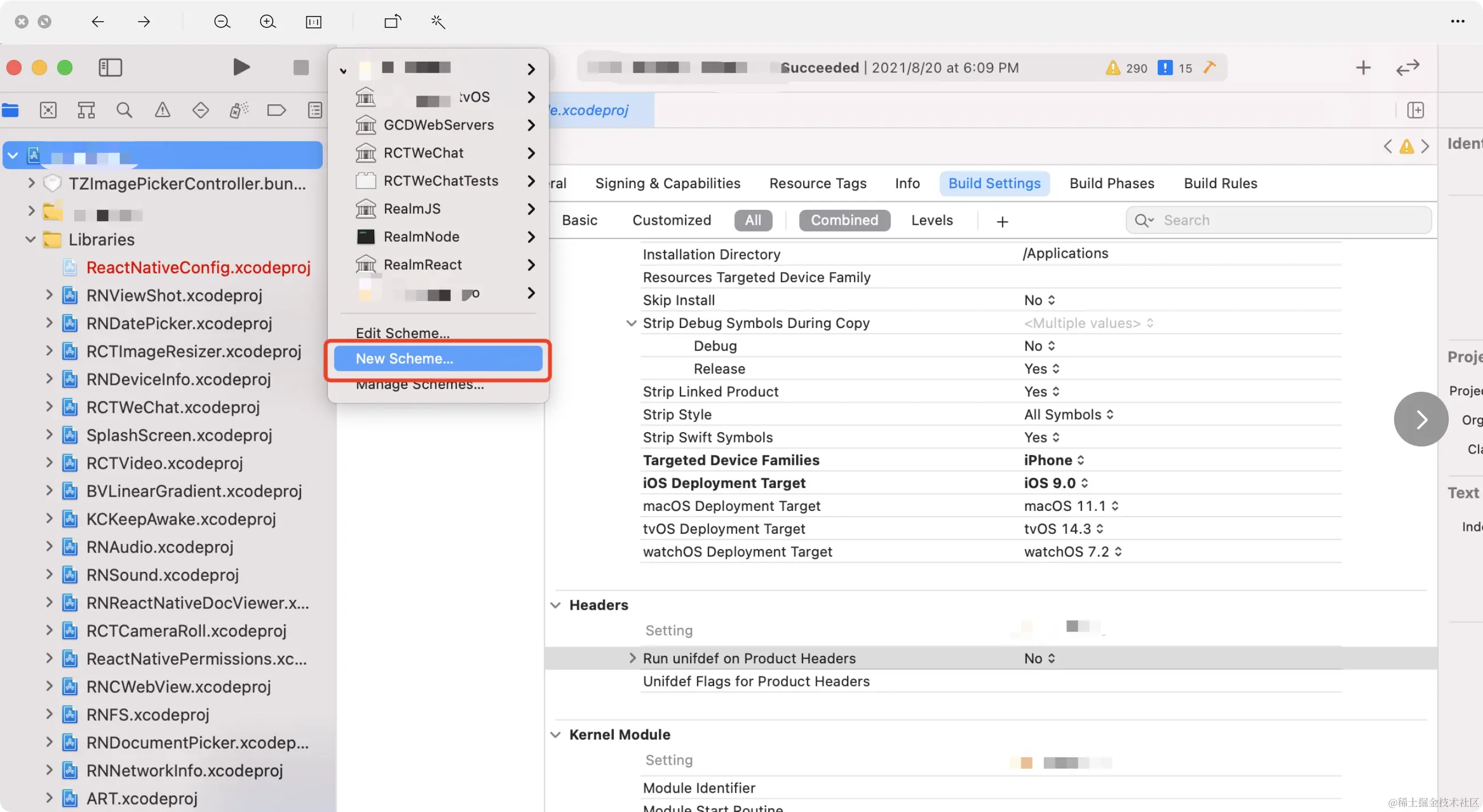This screenshot has width=1483, height=812.
Task: Open the Breakpoint navigator tag icon
Action: click(x=276, y=109)
